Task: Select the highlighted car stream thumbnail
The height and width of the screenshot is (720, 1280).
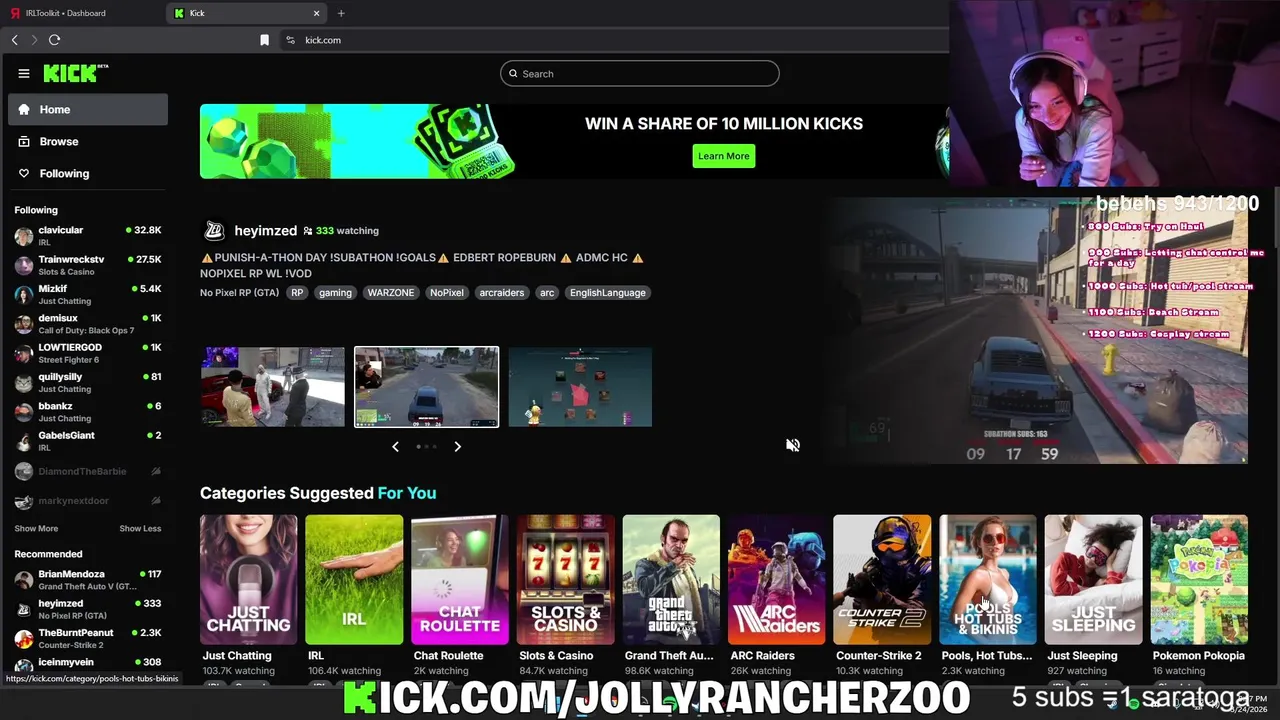Action: click(426, 387)
